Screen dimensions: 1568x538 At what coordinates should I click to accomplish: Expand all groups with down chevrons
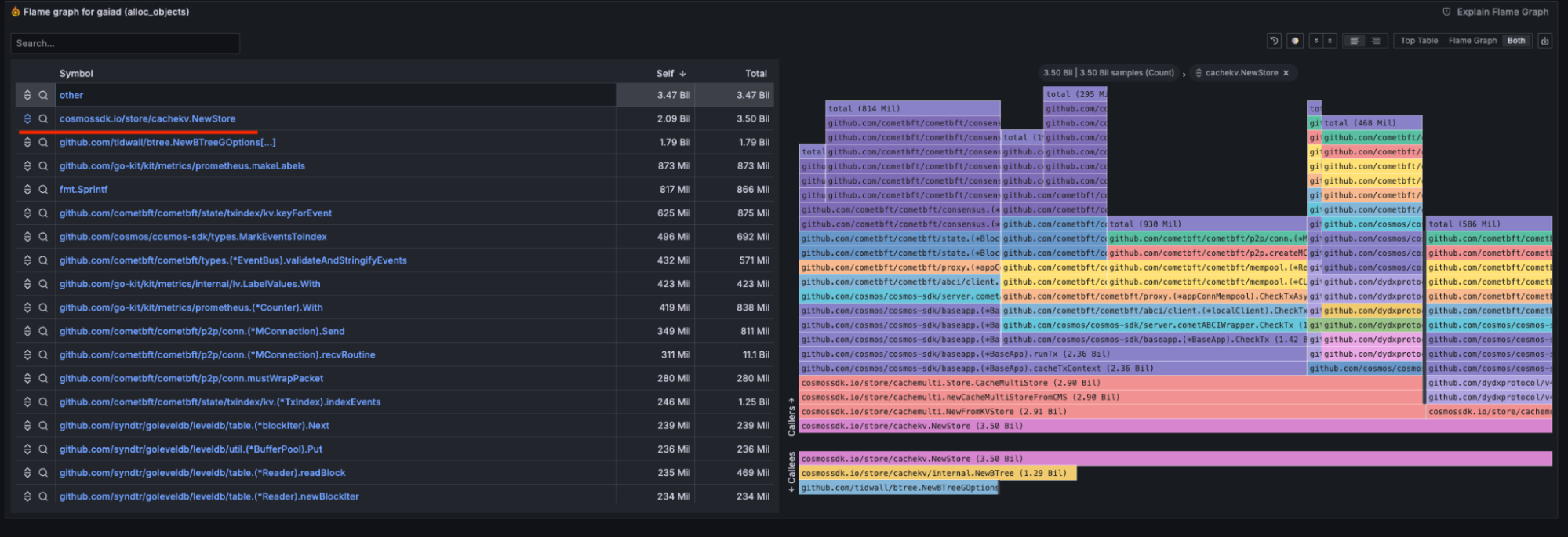point(1316,41)
